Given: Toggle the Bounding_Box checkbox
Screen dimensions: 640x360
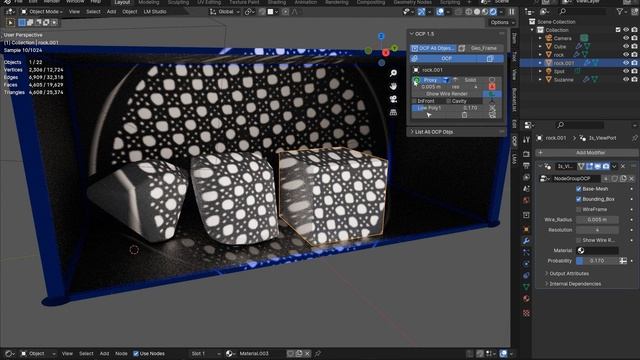Looking at the screenshot, I should [x=578, y=199].
